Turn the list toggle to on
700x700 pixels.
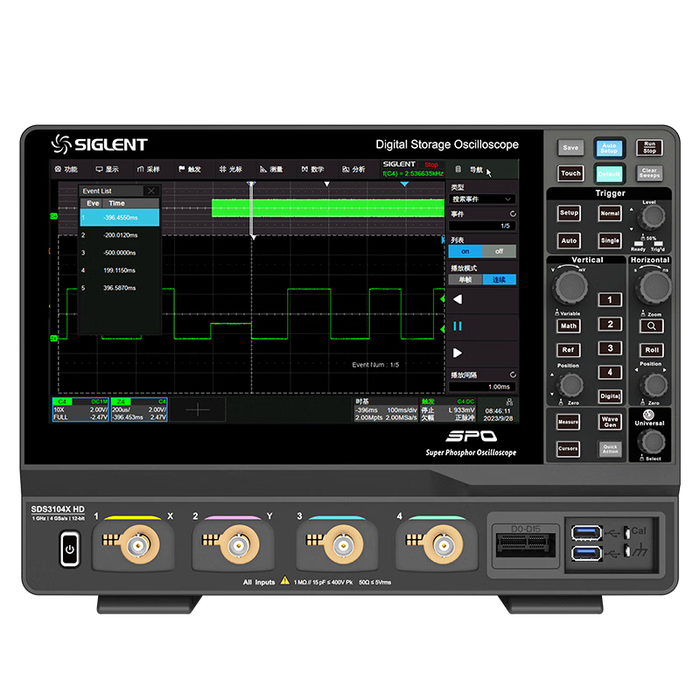[x=465, y=251]
